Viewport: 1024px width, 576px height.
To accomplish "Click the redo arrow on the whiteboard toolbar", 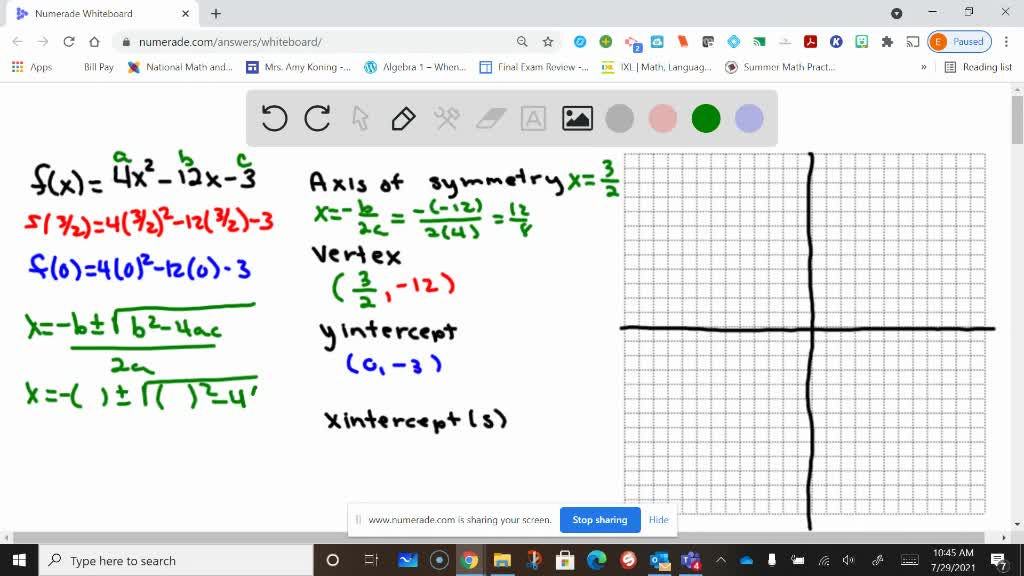I will [316, 118].
